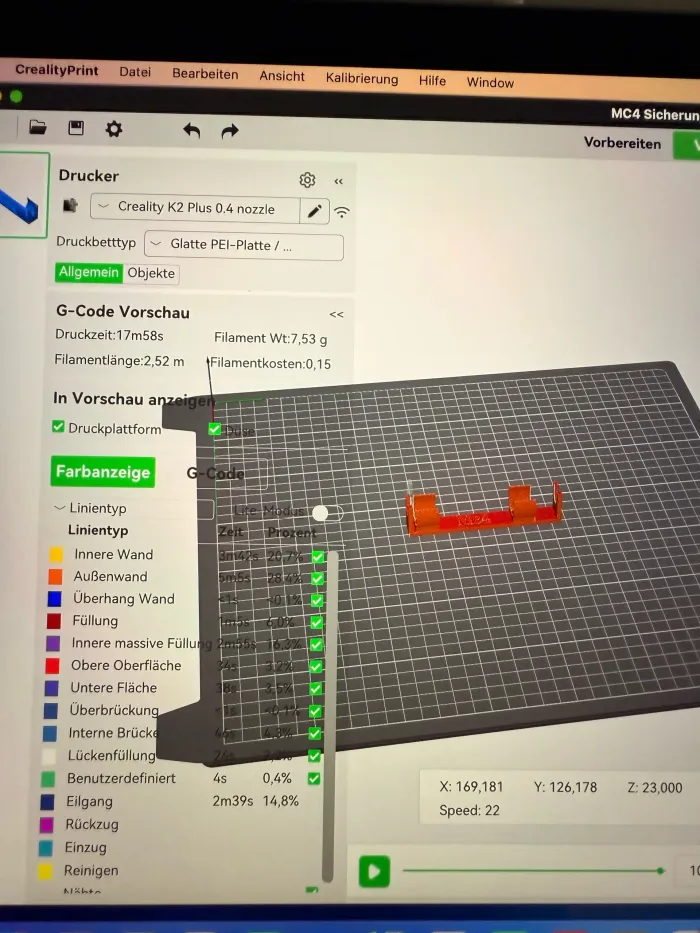The width and height of the screenshot is (700, 933).
Task: Collapse the Linientyp expander
Action: 60,509
